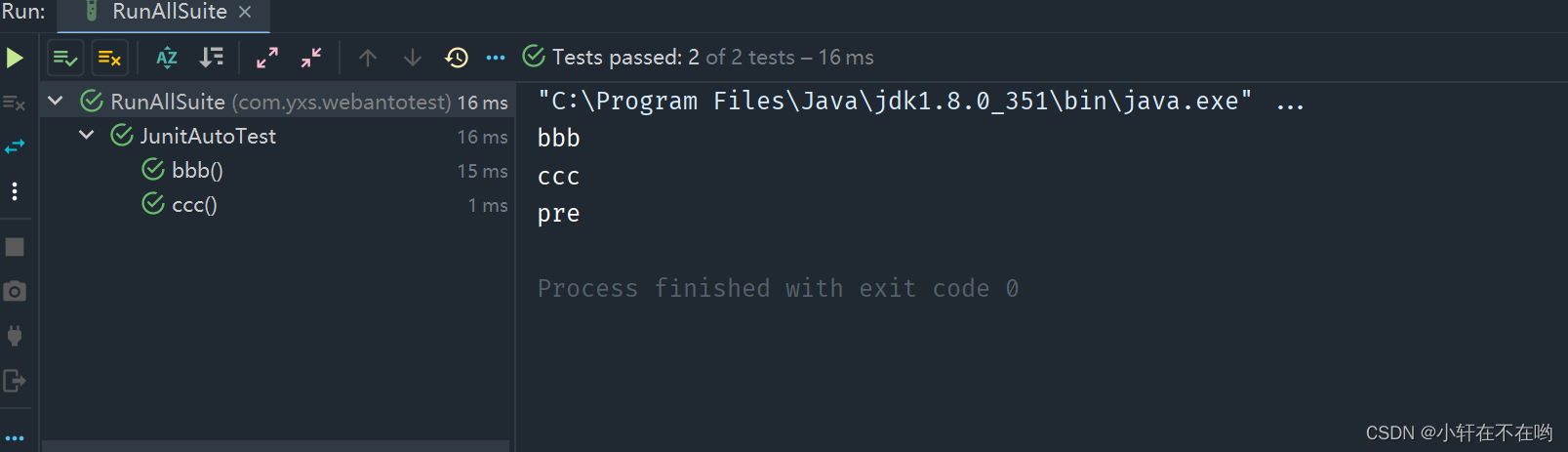Screen dimensions: 1568x452
Task: Rerun the tests with the green play icon
Action: coord(15,58)
